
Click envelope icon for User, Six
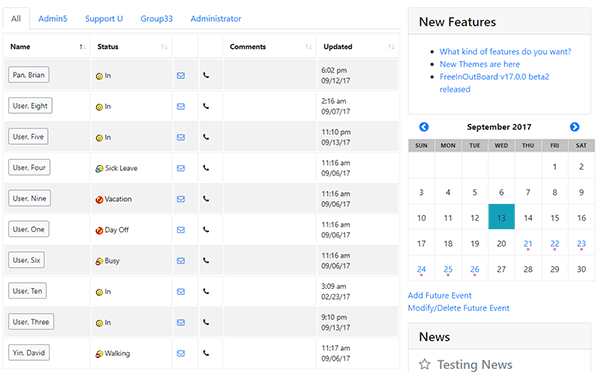point(181,261)
